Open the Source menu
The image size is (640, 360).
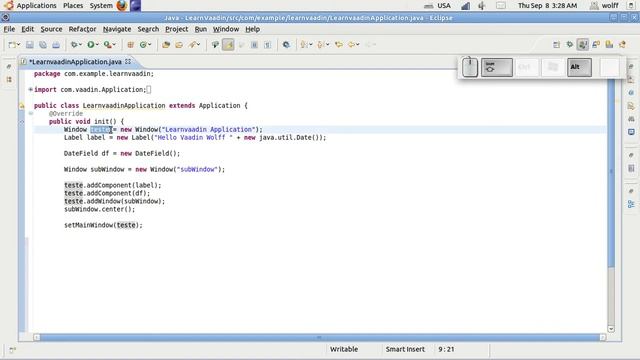(x=51, y=29)
